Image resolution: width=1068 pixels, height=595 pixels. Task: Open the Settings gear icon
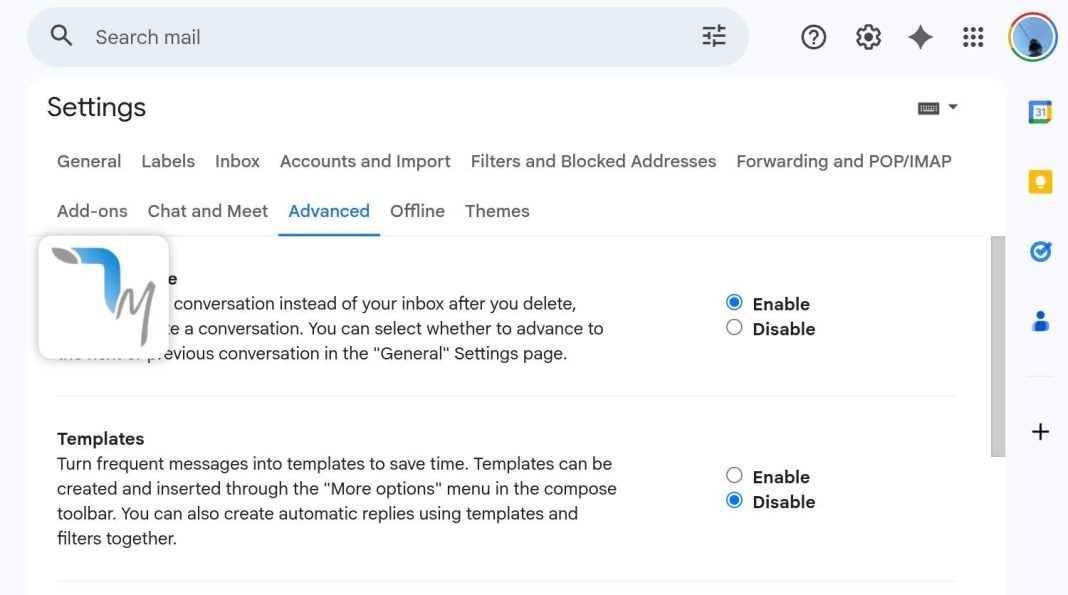[x=868, y=37]
